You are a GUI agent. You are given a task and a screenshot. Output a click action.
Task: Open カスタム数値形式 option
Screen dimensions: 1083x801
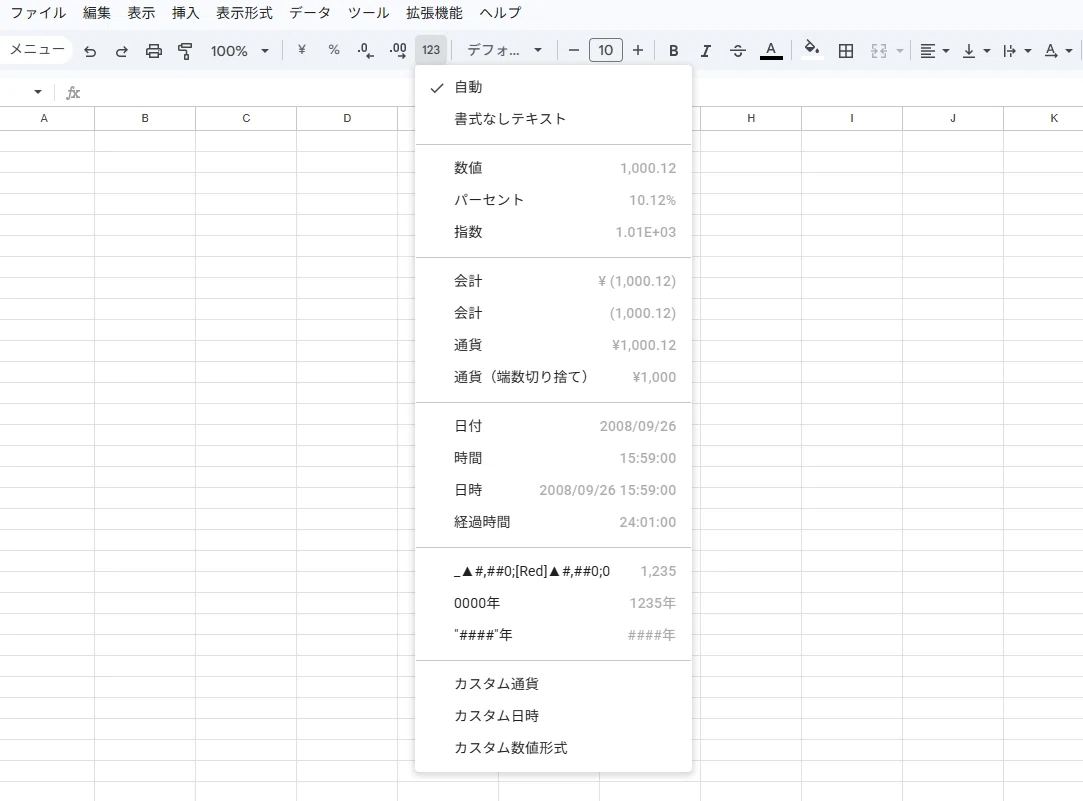point(553,748)
